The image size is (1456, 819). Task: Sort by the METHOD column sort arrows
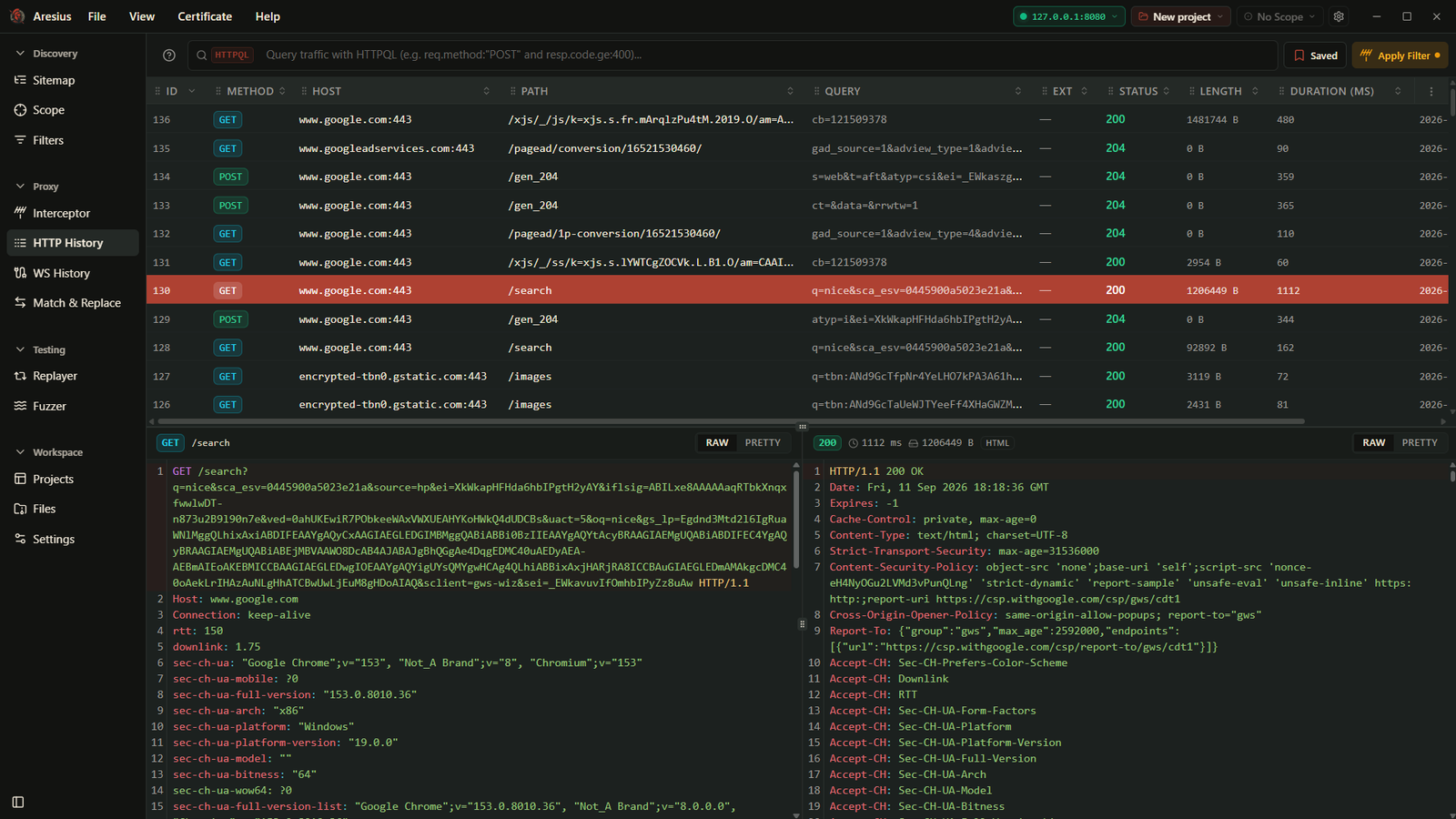282,91
